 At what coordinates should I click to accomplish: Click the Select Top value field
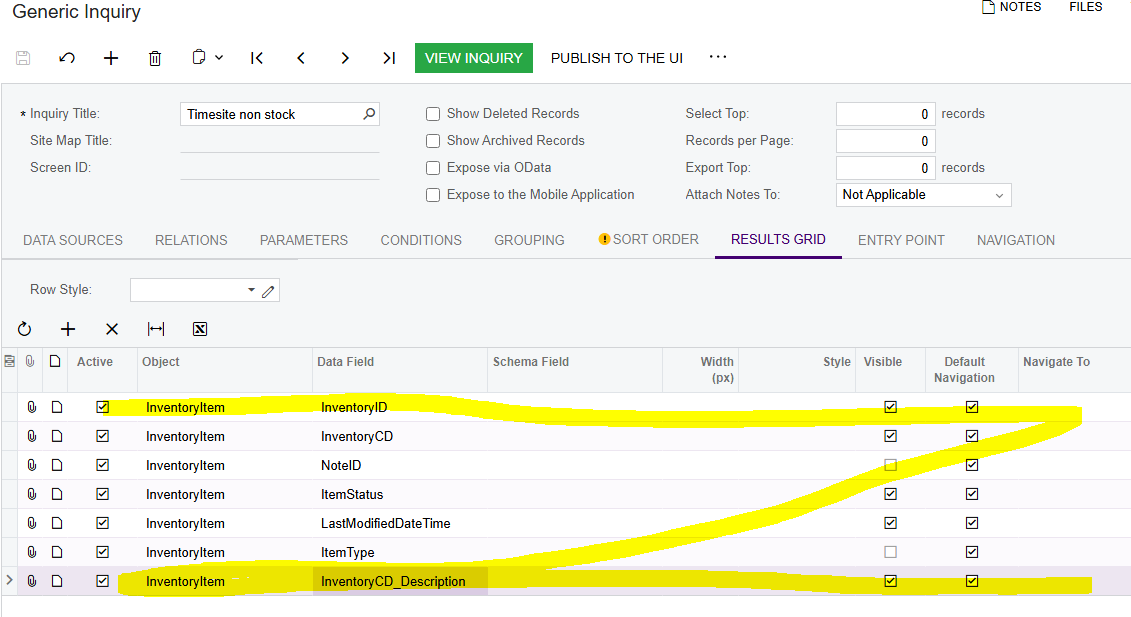coord(886,114)
